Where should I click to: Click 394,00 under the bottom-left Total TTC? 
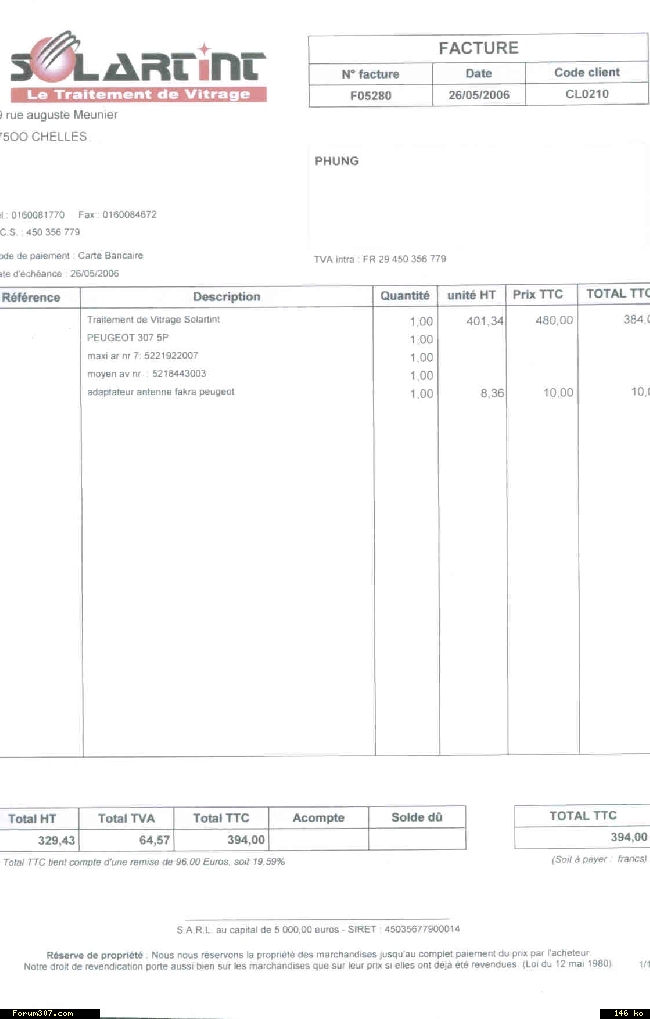246,840
